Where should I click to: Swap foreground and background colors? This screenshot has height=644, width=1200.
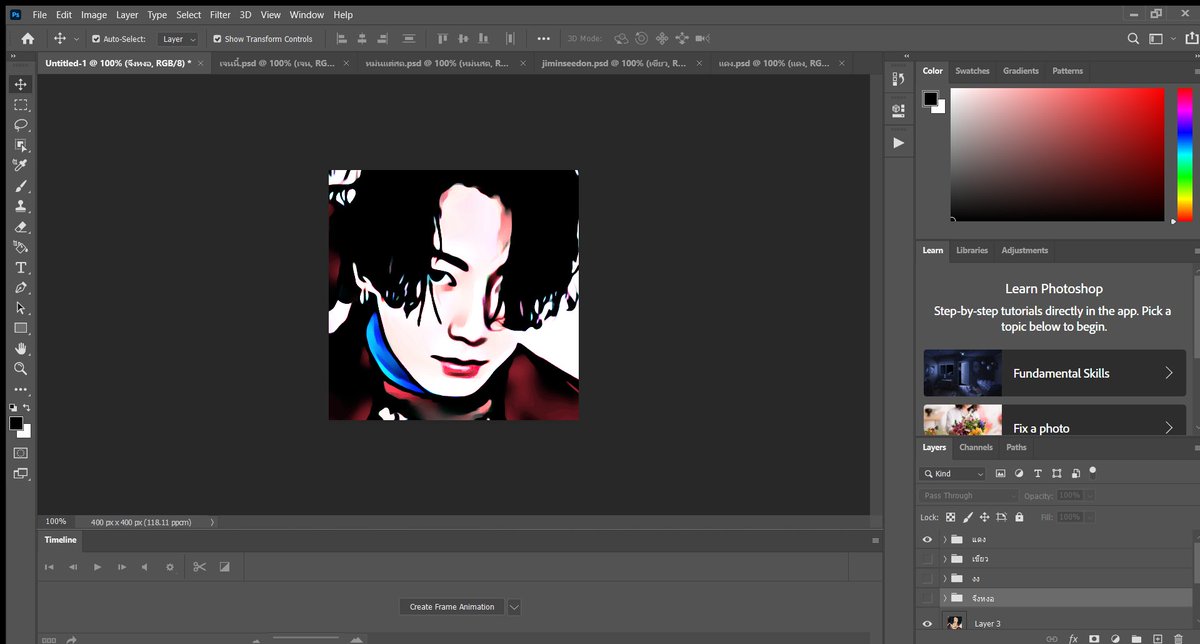point(27,408)
